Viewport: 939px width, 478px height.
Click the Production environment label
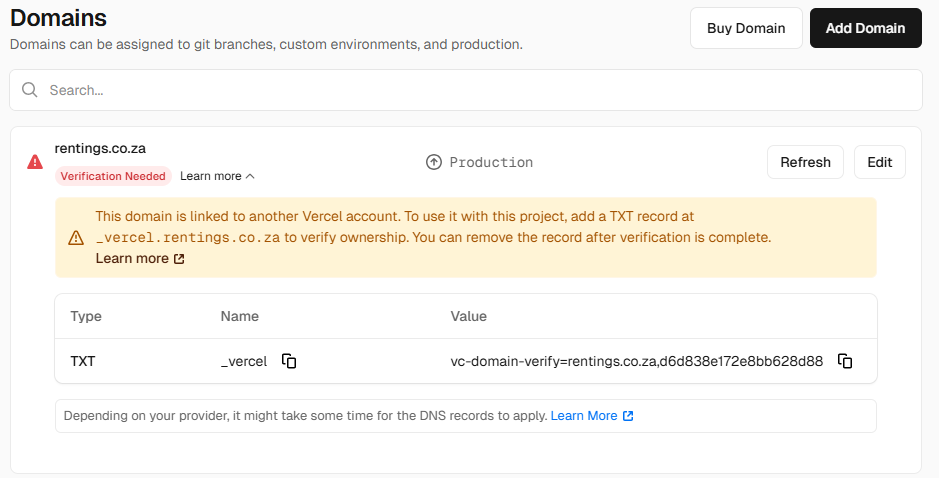click(491, 162)
